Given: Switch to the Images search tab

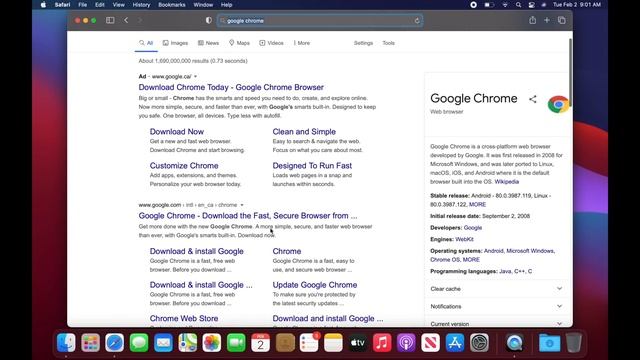Looking at the screenshot, I should 175,43.
